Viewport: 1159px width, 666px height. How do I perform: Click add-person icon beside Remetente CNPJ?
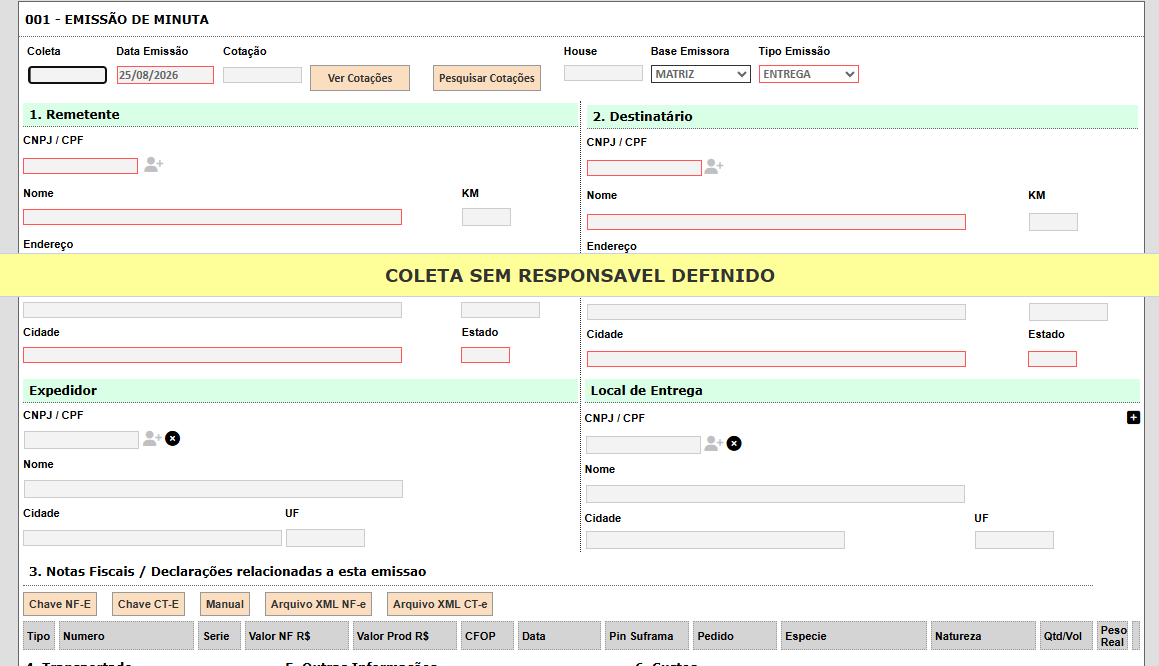click(153, 165)
